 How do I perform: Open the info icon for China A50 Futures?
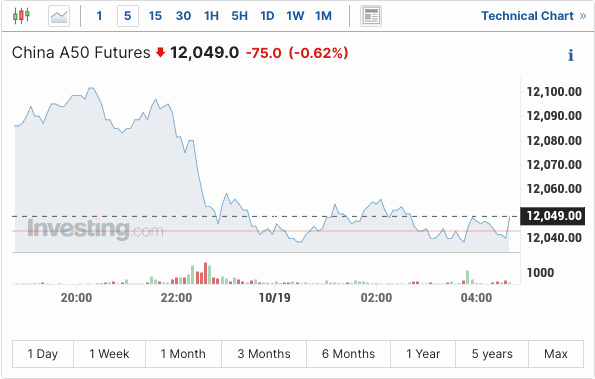click(x=571, y=55)
